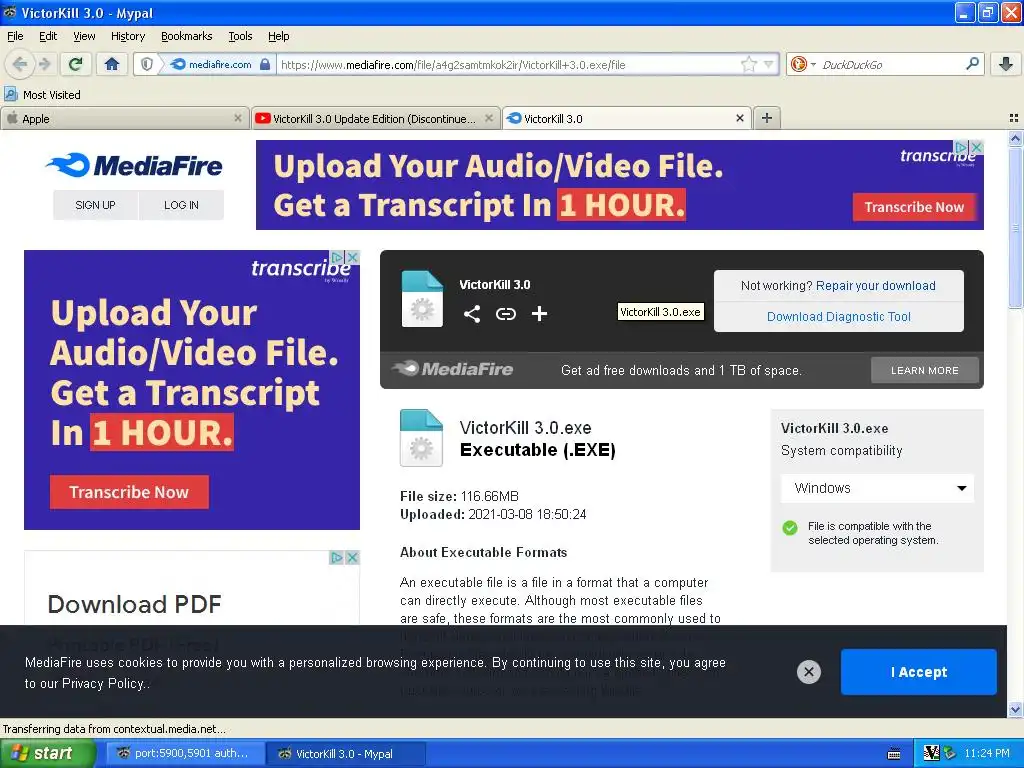Bookmark this page with the star

(748, 64)
